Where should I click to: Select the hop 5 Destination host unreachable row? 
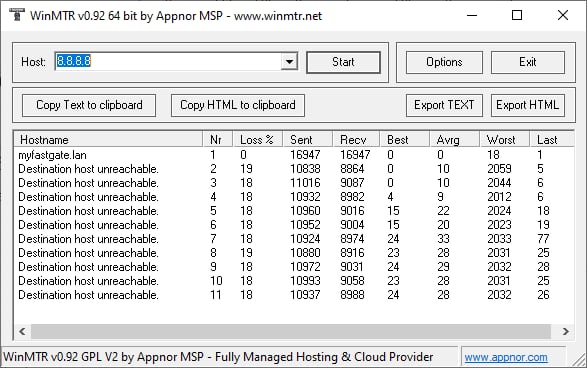pyautogui.click(x=294, y=211)
